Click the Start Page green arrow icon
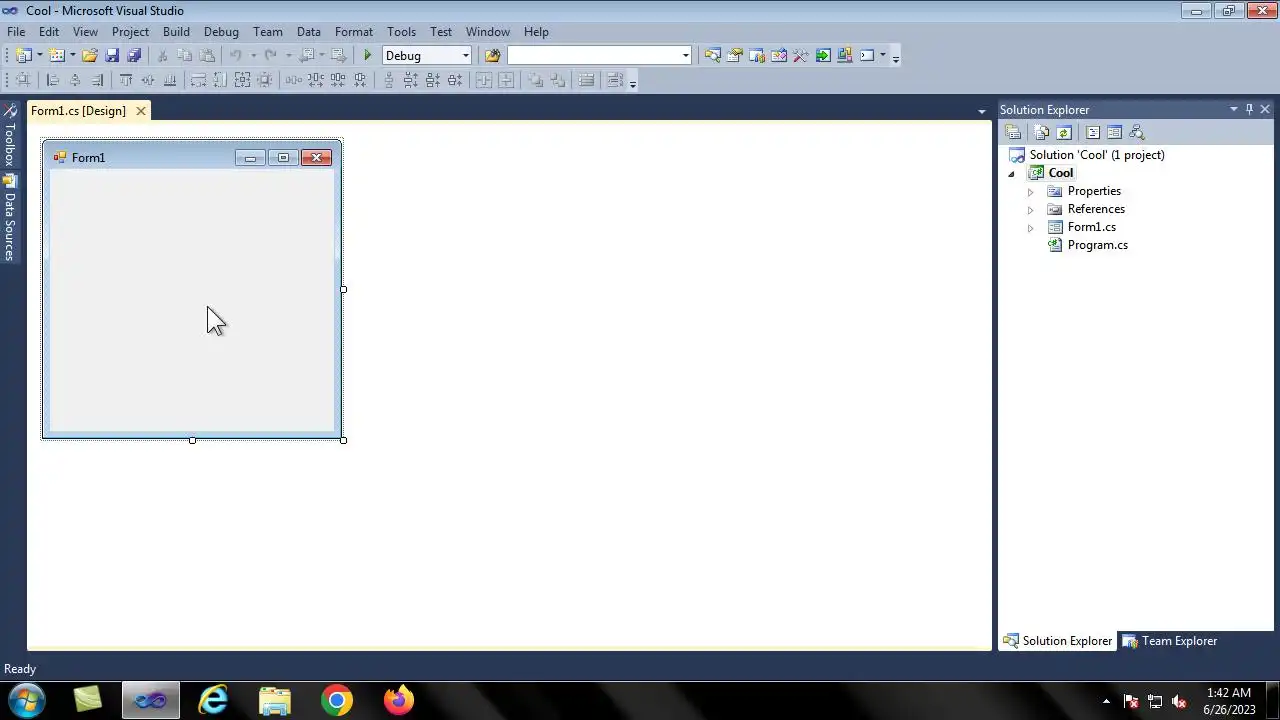 823,56
